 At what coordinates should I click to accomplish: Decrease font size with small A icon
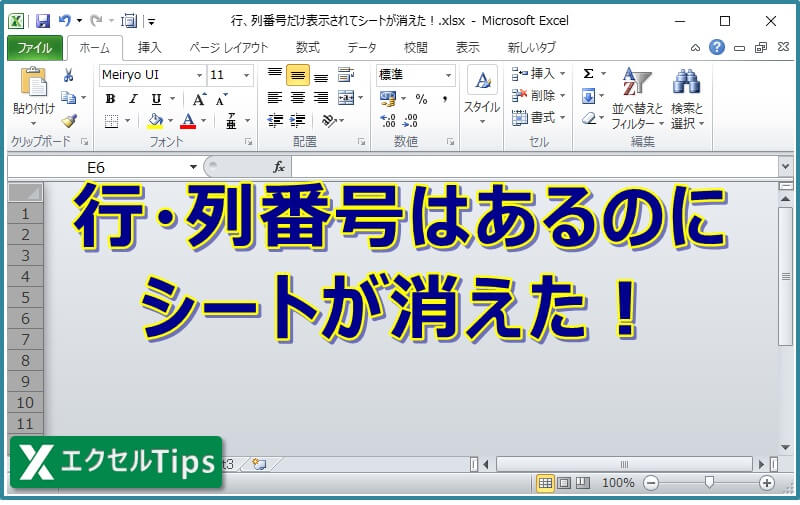click(x=221, y=99)
